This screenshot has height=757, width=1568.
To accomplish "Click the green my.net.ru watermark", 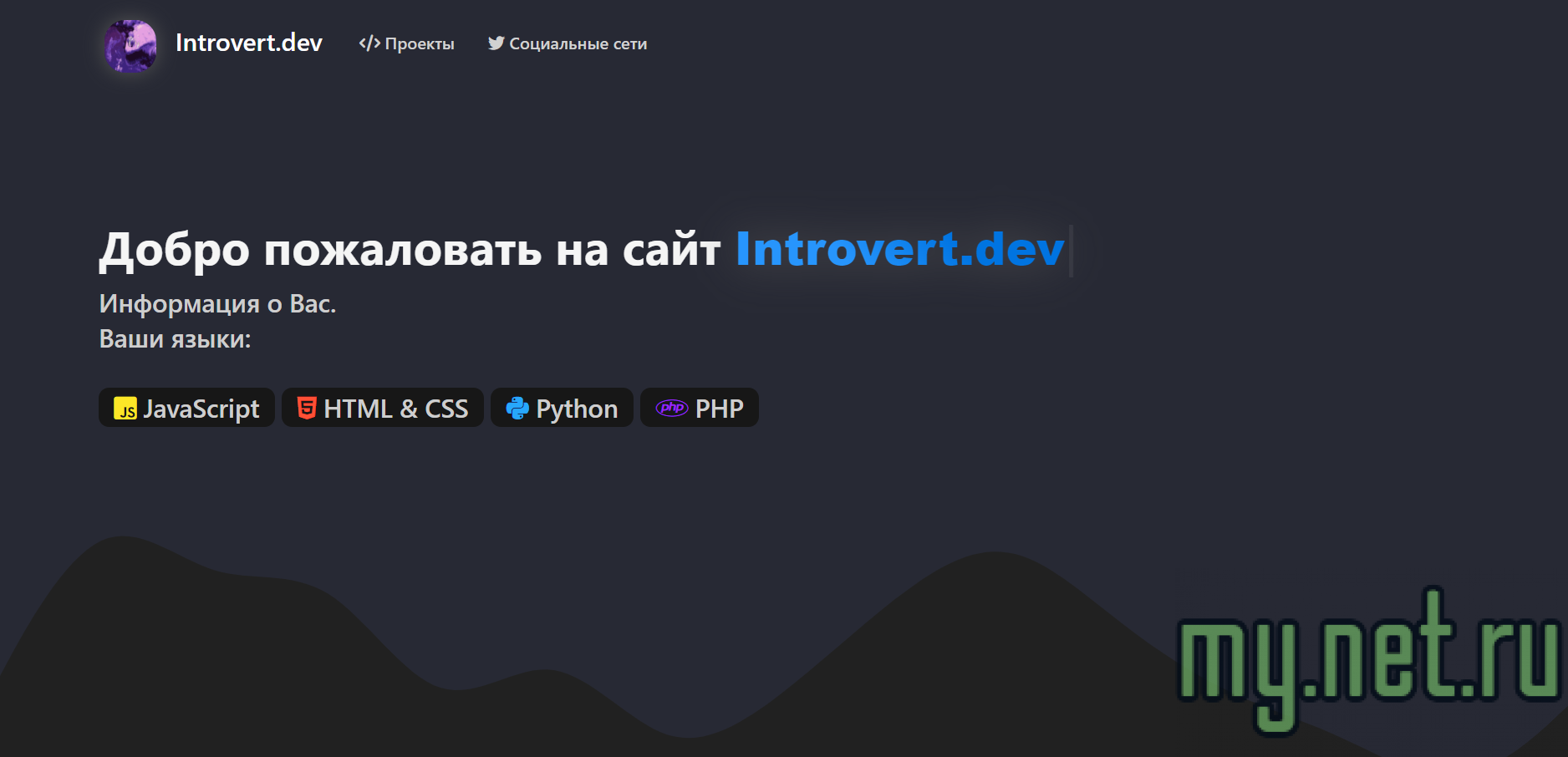I will [x=1367, y=658].
